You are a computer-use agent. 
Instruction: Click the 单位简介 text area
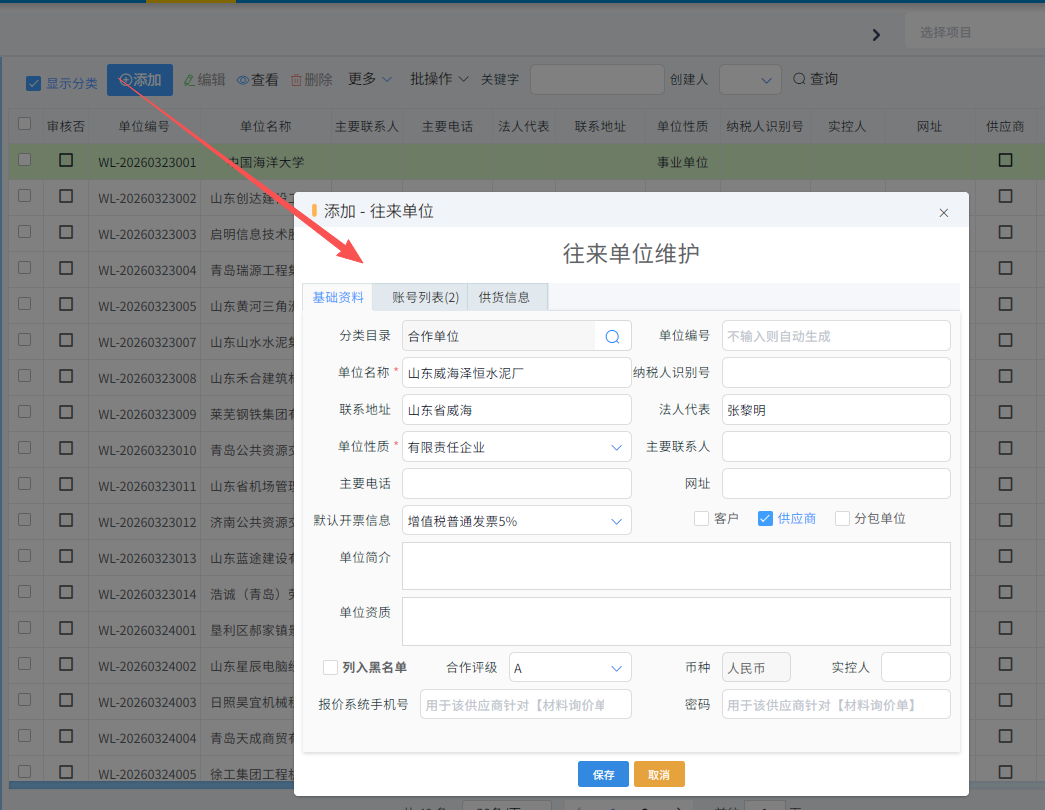pyautogui.click(x=676, y=566)
